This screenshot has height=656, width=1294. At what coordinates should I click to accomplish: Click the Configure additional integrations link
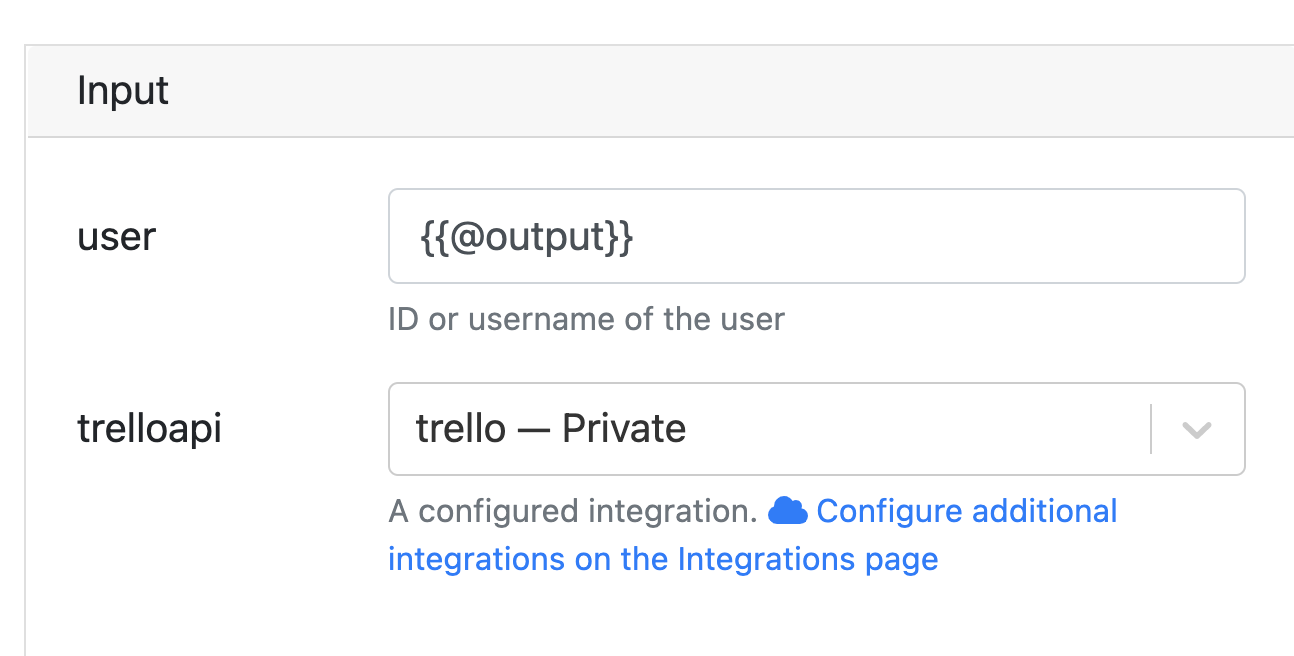tap(966, 511)
